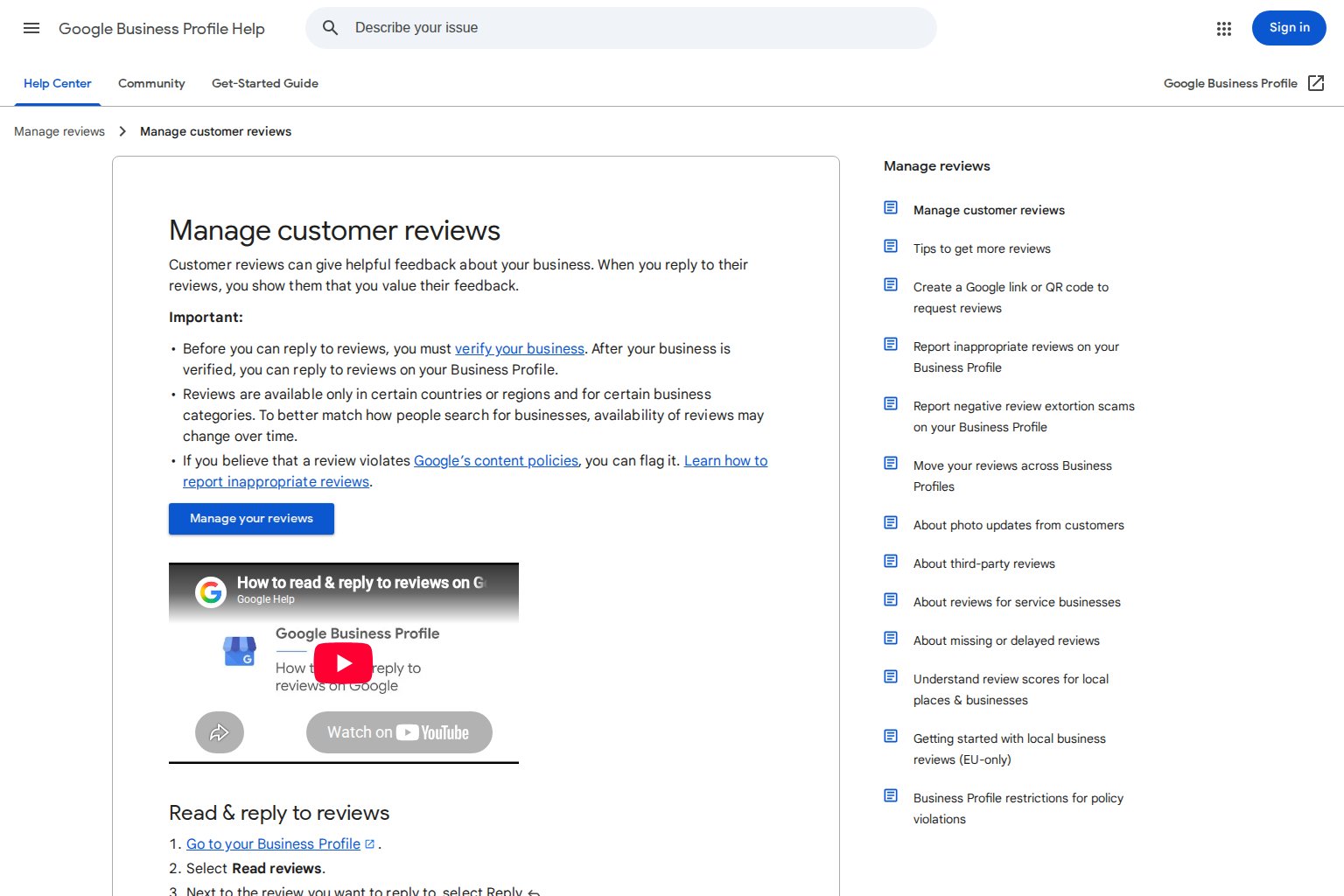Click the Business Profile storefront icon in the video
The width and height of the screenshot is (1344, 896).
[240, 651]
